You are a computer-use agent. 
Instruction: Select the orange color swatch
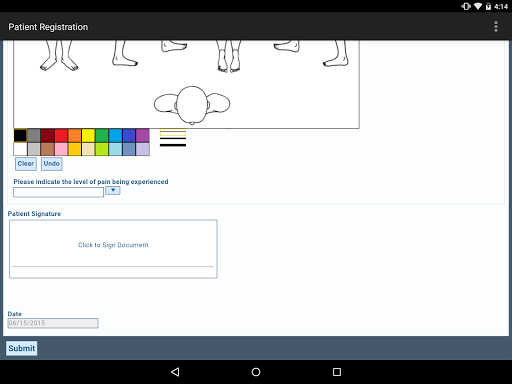coord(75,136)
